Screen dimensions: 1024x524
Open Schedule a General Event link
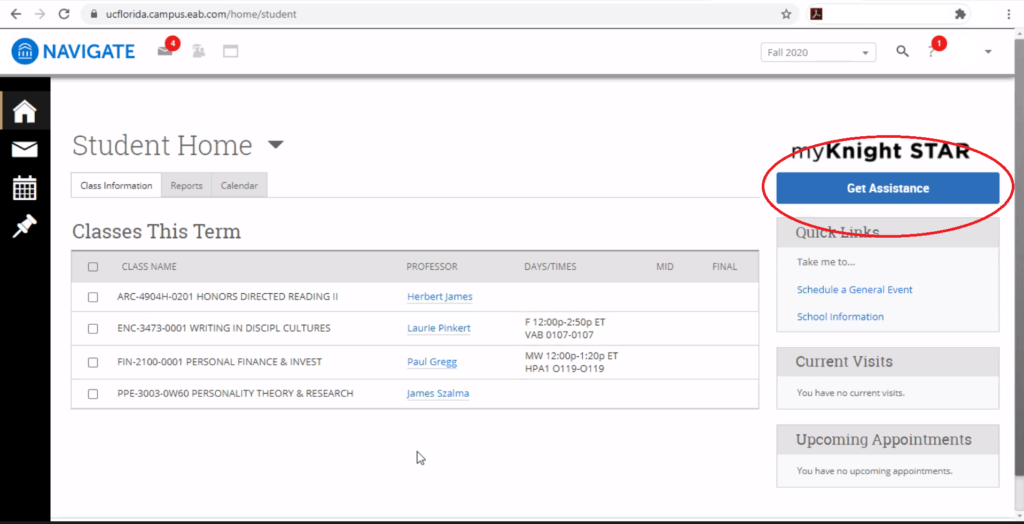(x=854, y=289)
